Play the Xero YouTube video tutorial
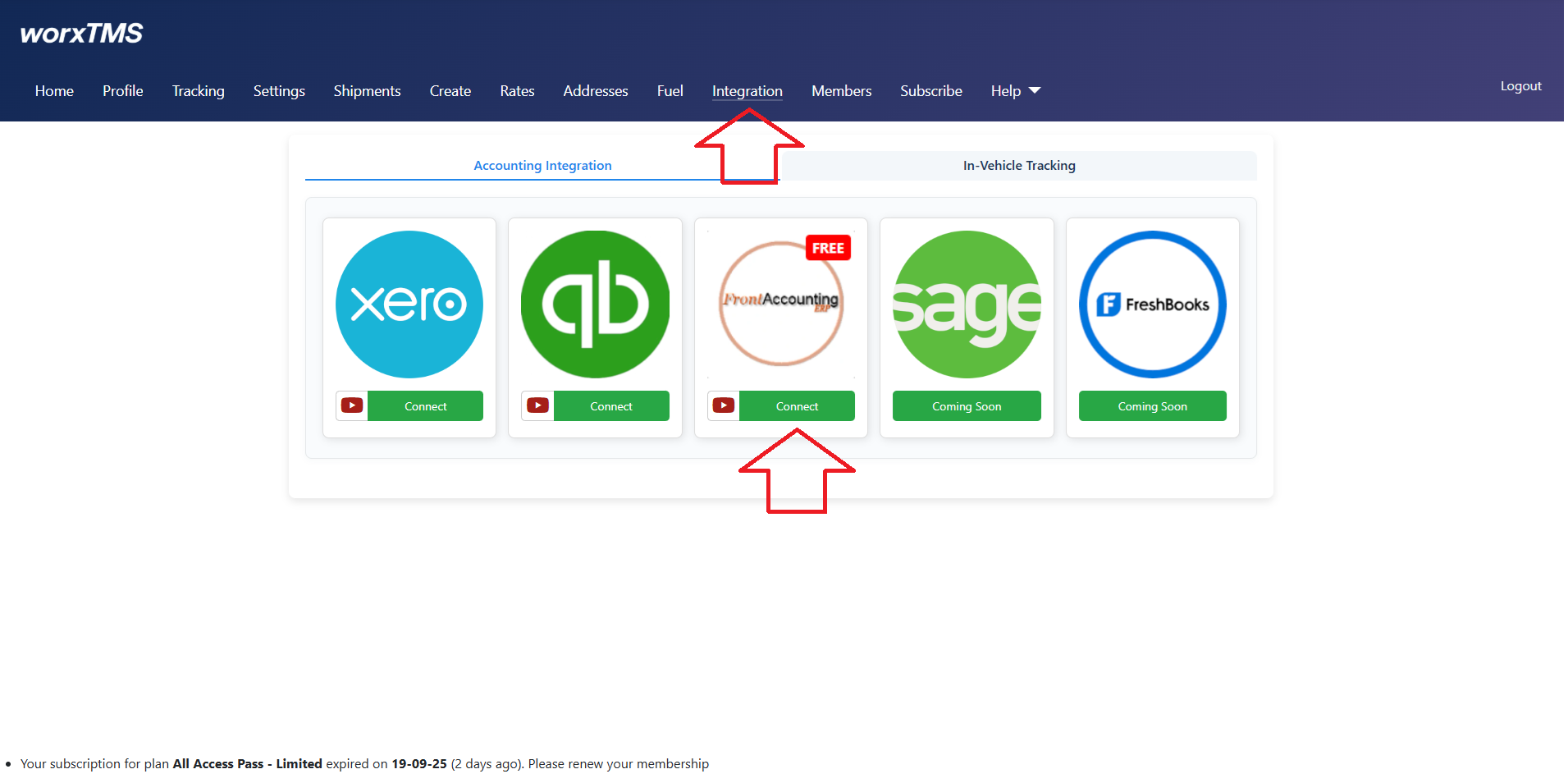The width and height of the screenshot is (1568, 783). pos(352,405)
